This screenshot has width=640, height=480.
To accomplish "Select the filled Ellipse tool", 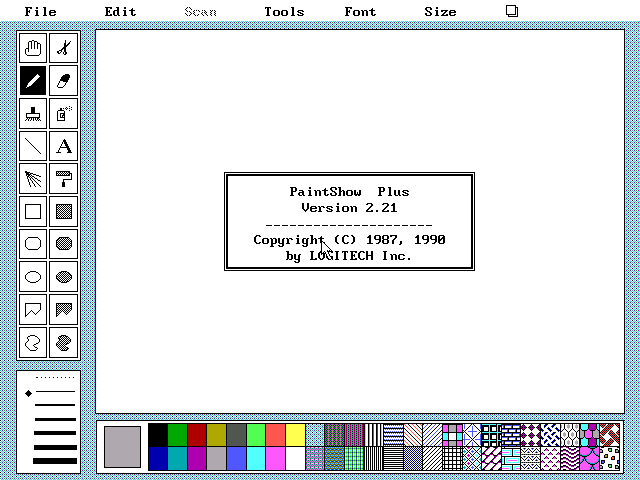I will tap(64, 277).
